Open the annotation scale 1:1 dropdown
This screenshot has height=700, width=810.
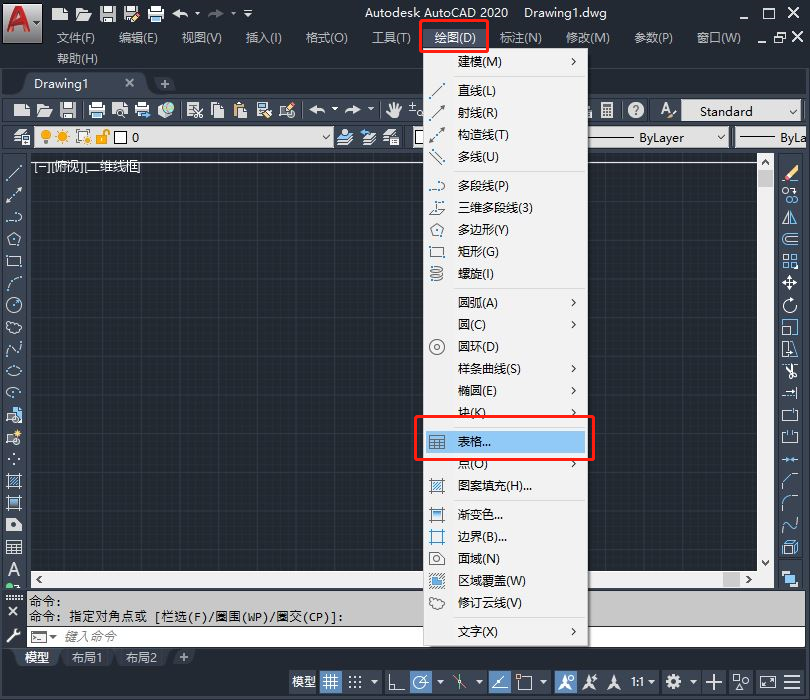643,682
